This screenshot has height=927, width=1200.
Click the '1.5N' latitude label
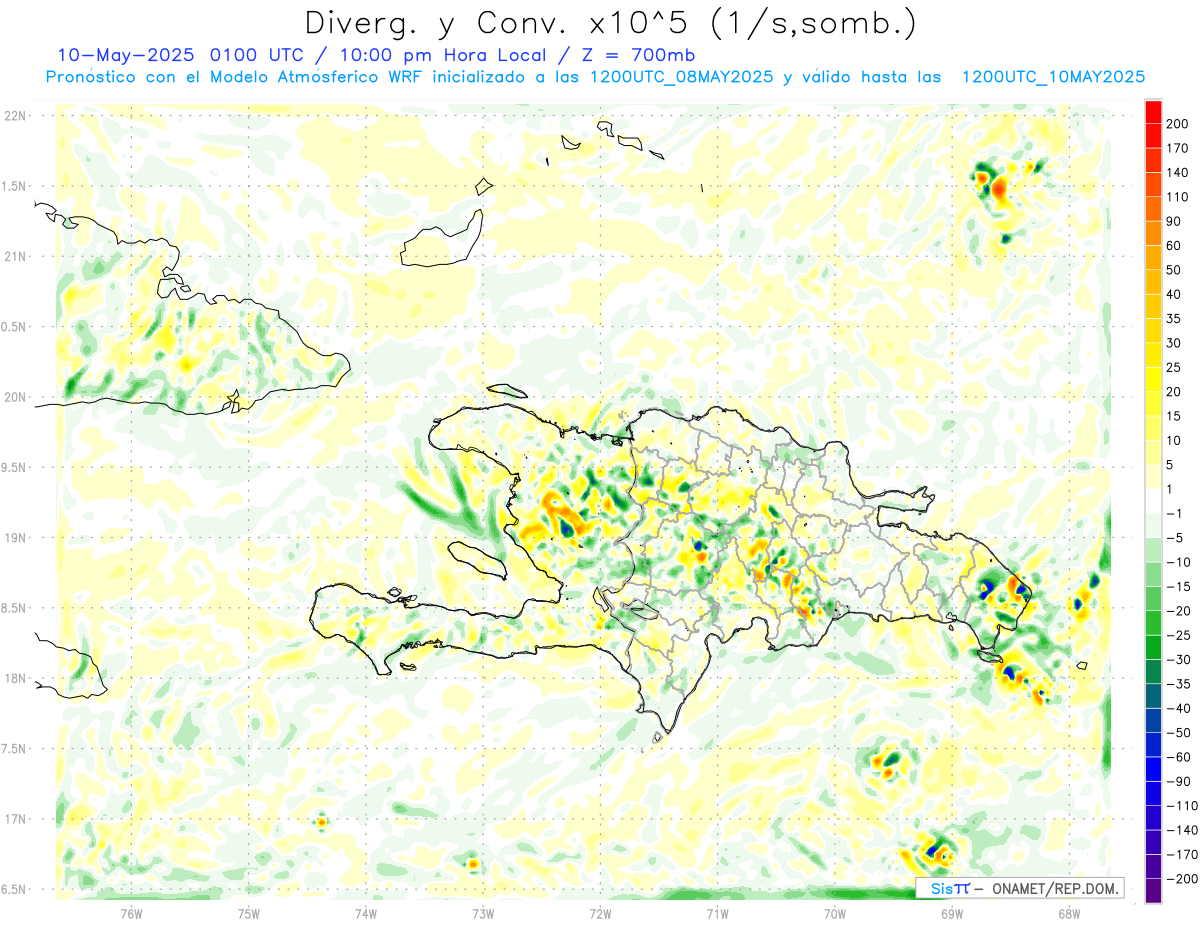tap(15, 186)
